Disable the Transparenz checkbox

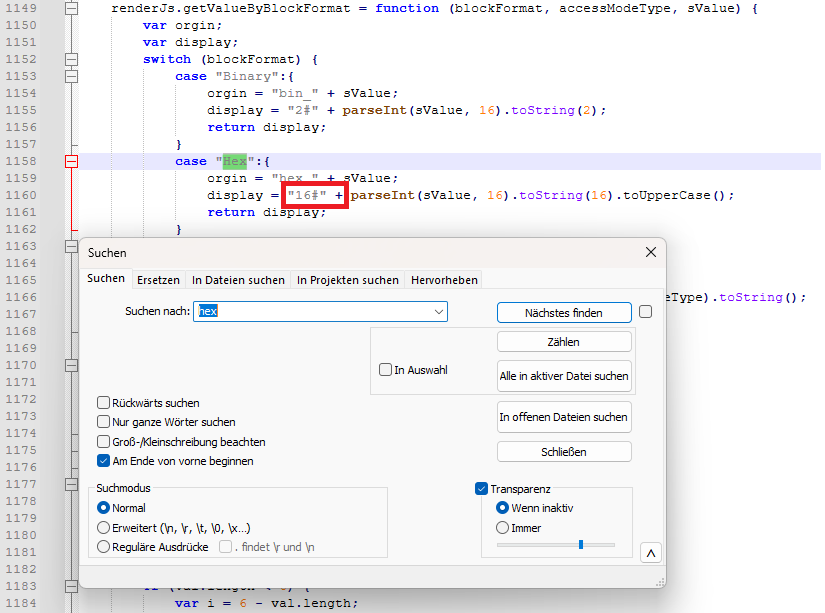tap(482, 489)
